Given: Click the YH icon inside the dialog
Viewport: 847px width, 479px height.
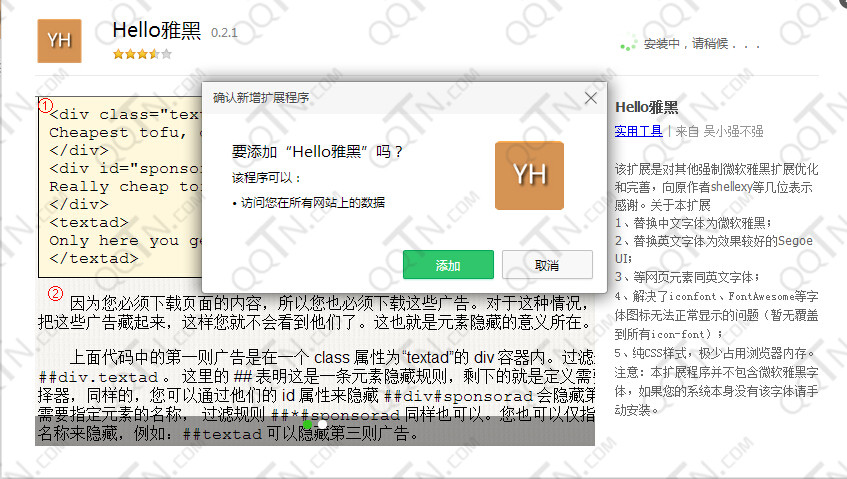Looking at the screenshot, I should [529, 175].
